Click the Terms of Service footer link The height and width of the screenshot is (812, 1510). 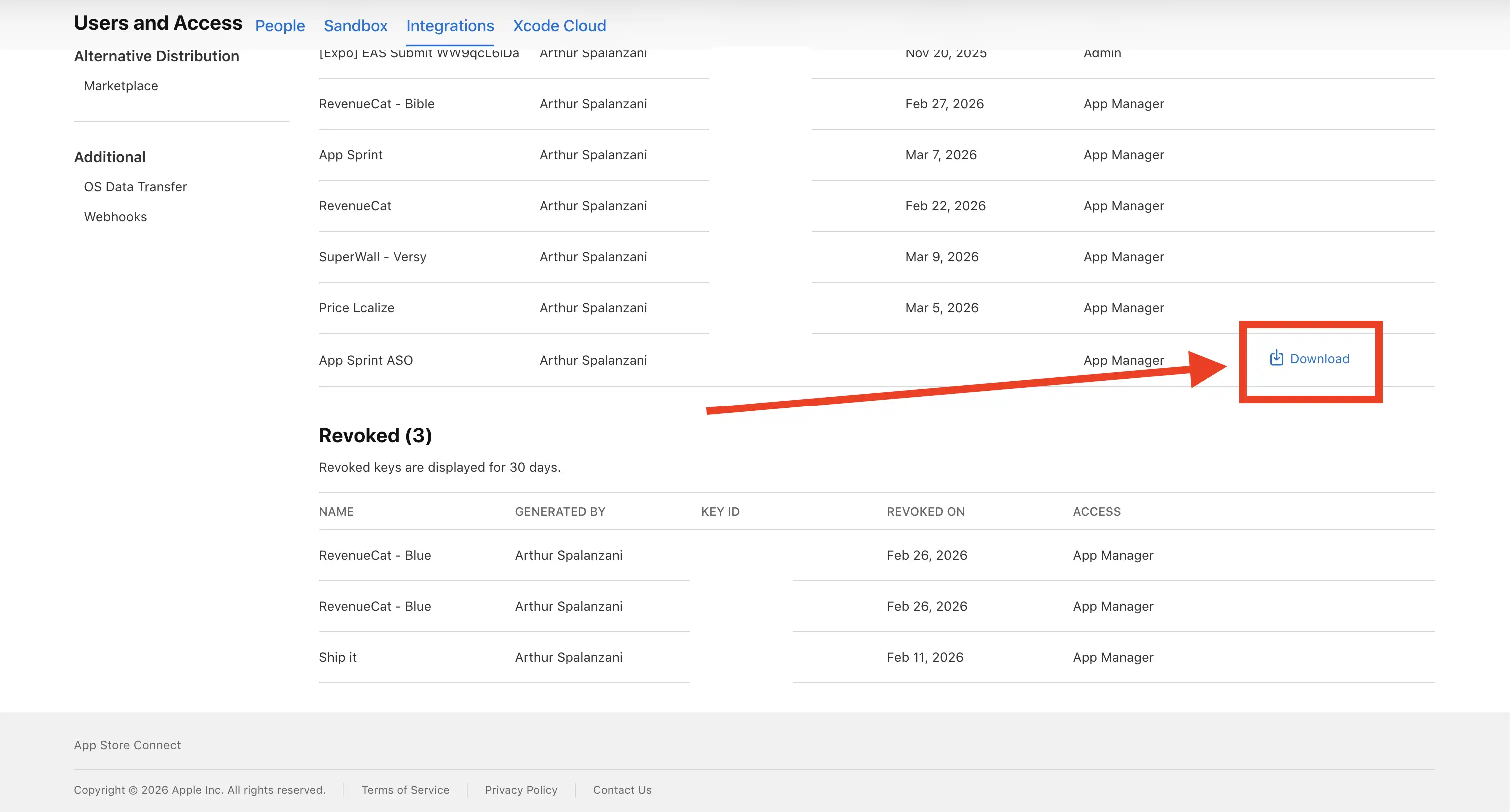point(406,789)
